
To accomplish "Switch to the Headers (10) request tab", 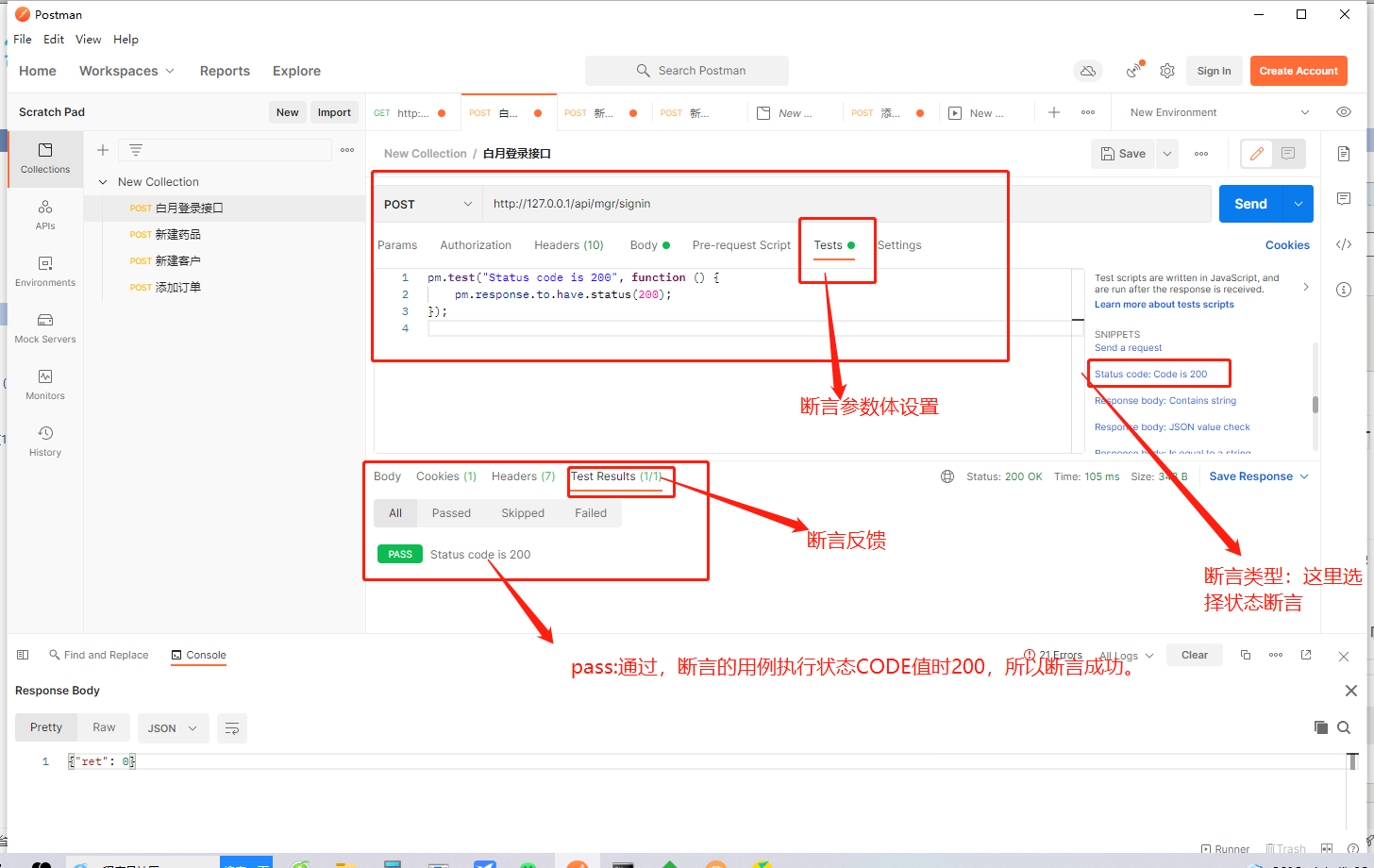I will [x=569, y=245].
